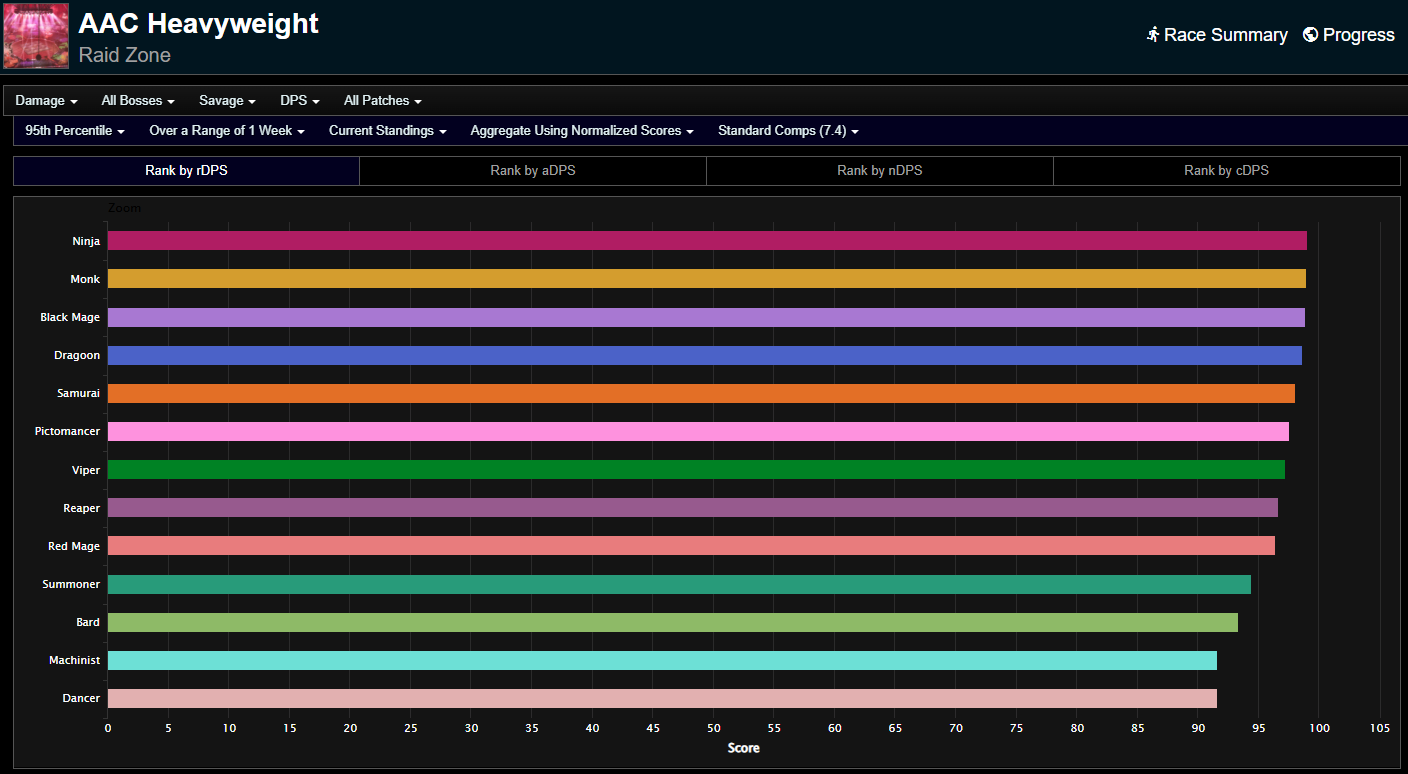Click the globe Progress icon

1310,35
